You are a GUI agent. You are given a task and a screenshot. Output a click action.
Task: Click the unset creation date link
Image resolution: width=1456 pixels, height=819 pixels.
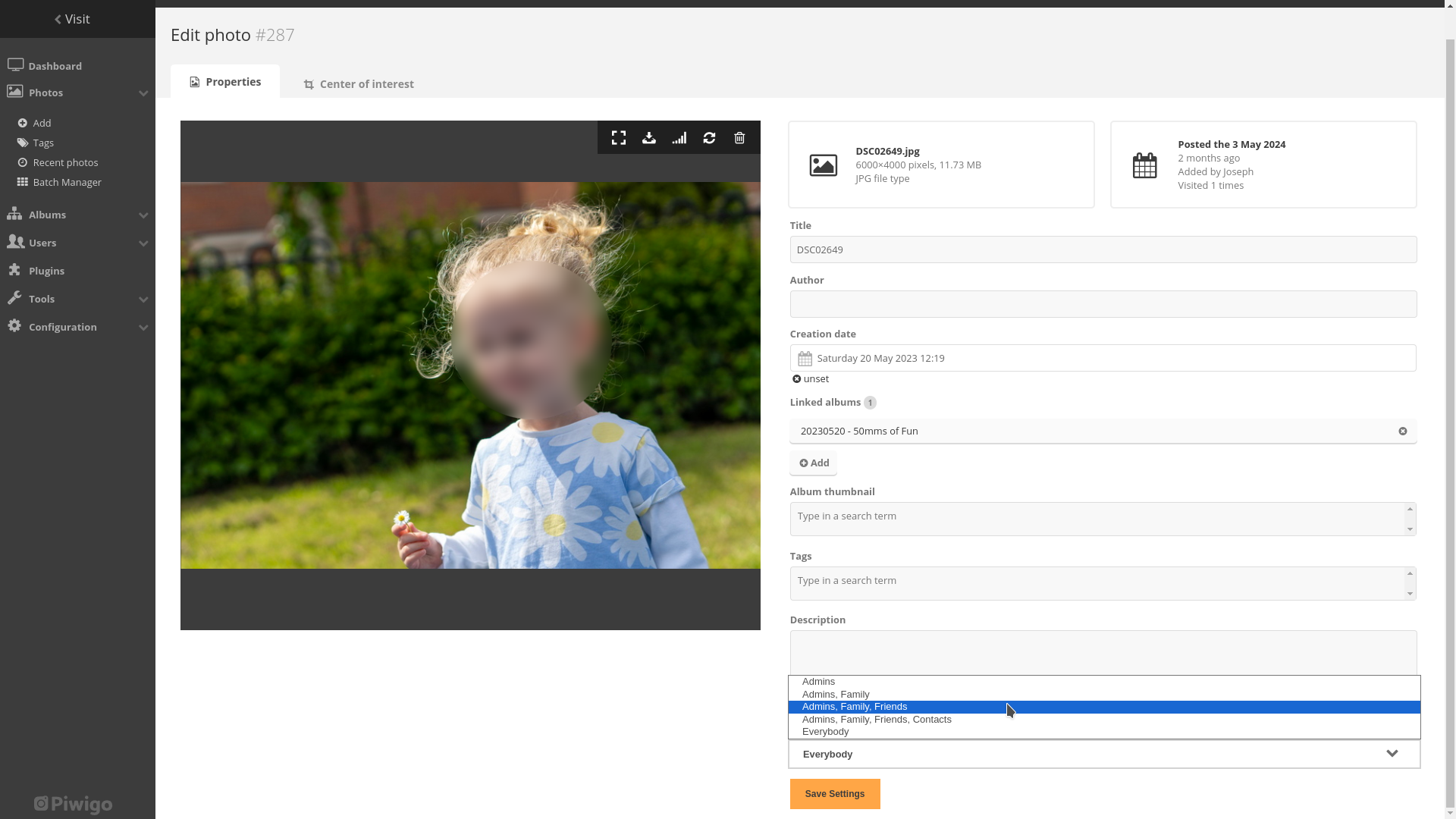pos(810,378)
